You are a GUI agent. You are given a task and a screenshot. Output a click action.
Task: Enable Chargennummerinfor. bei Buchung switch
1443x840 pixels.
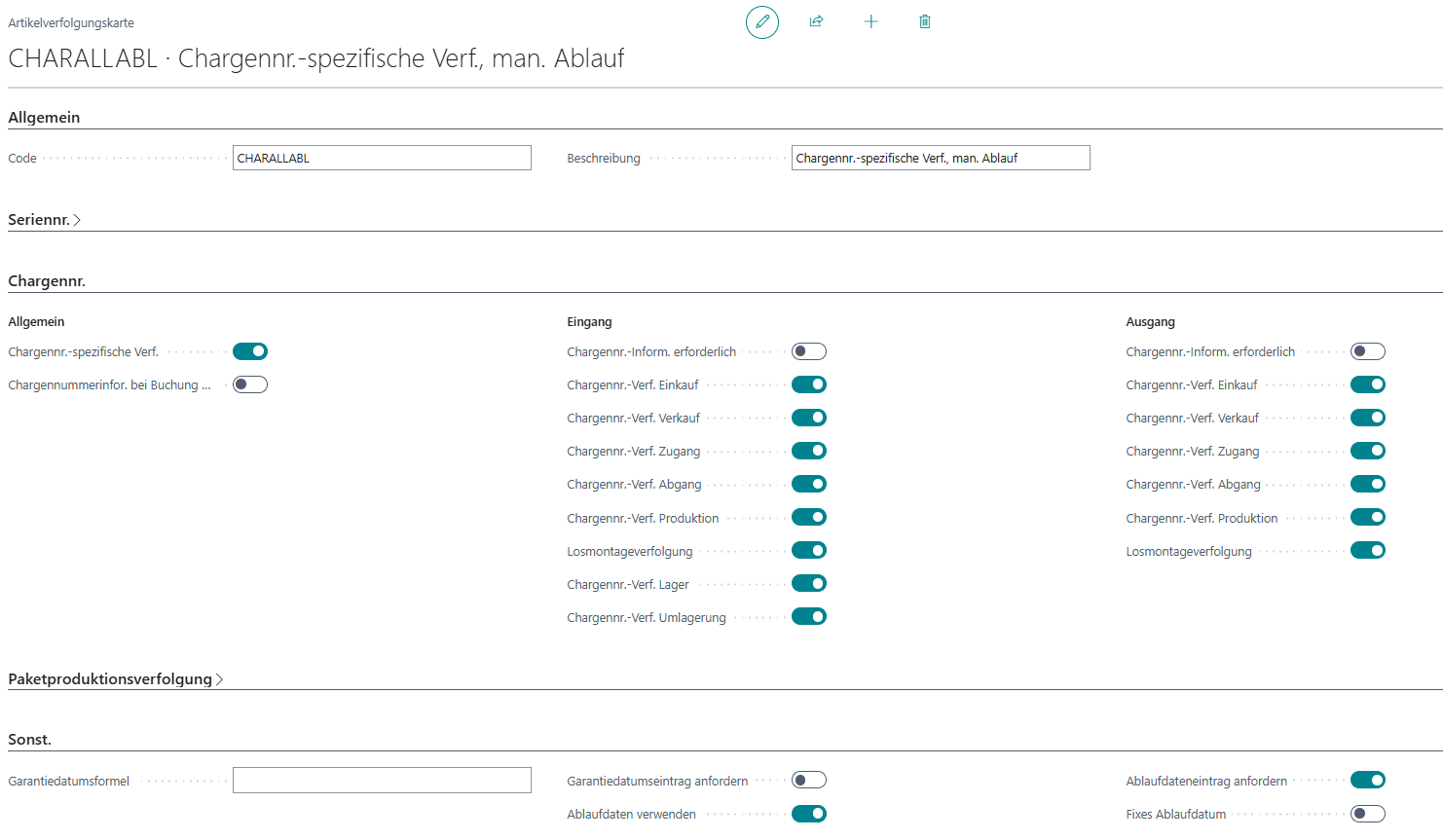[x=250, y=384]
